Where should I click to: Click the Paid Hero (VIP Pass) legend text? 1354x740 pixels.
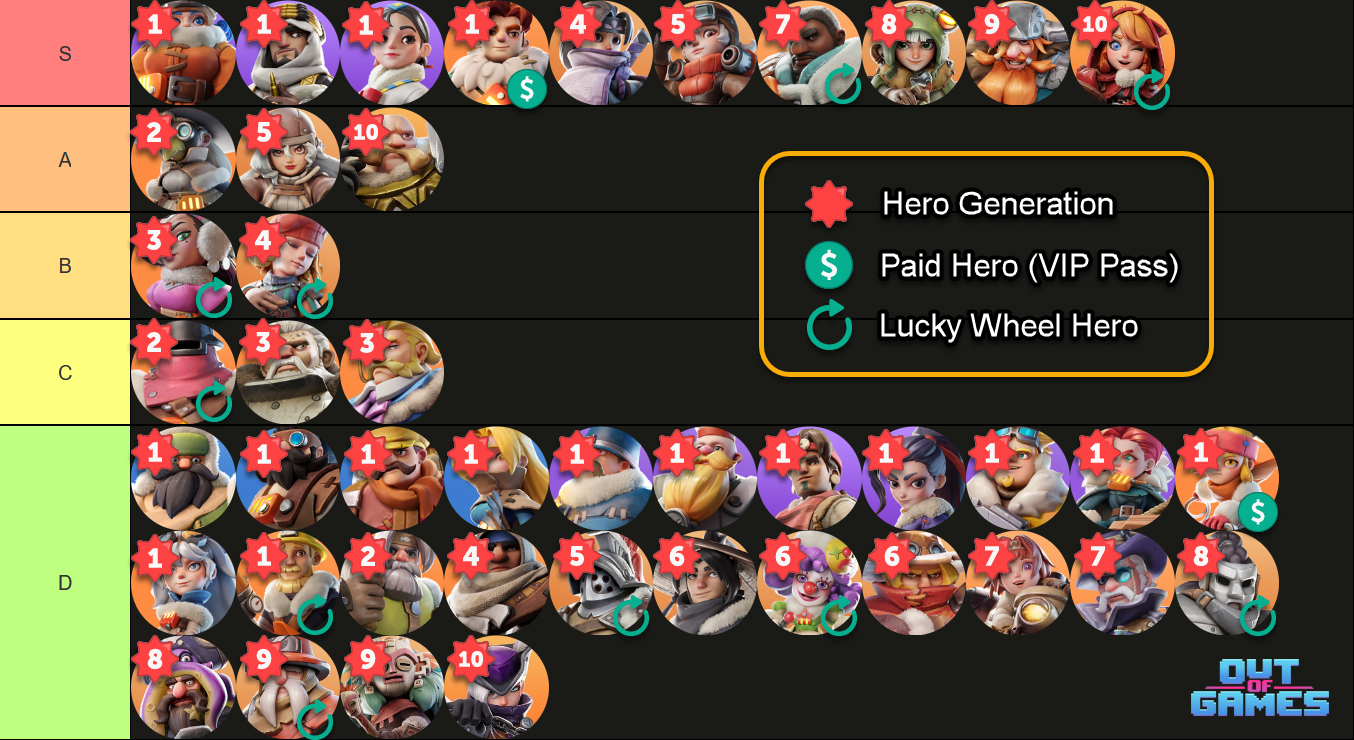(1029, 266)
